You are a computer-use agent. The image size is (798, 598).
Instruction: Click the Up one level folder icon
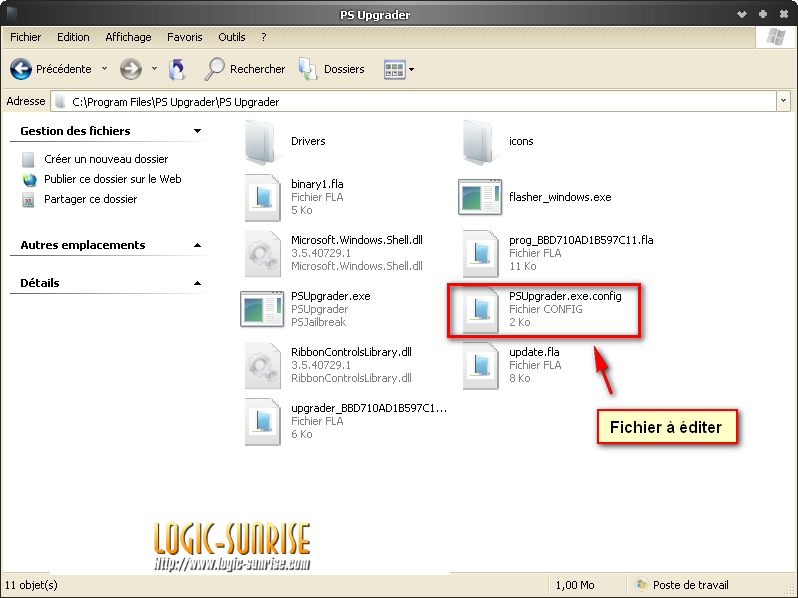(177, 69)
